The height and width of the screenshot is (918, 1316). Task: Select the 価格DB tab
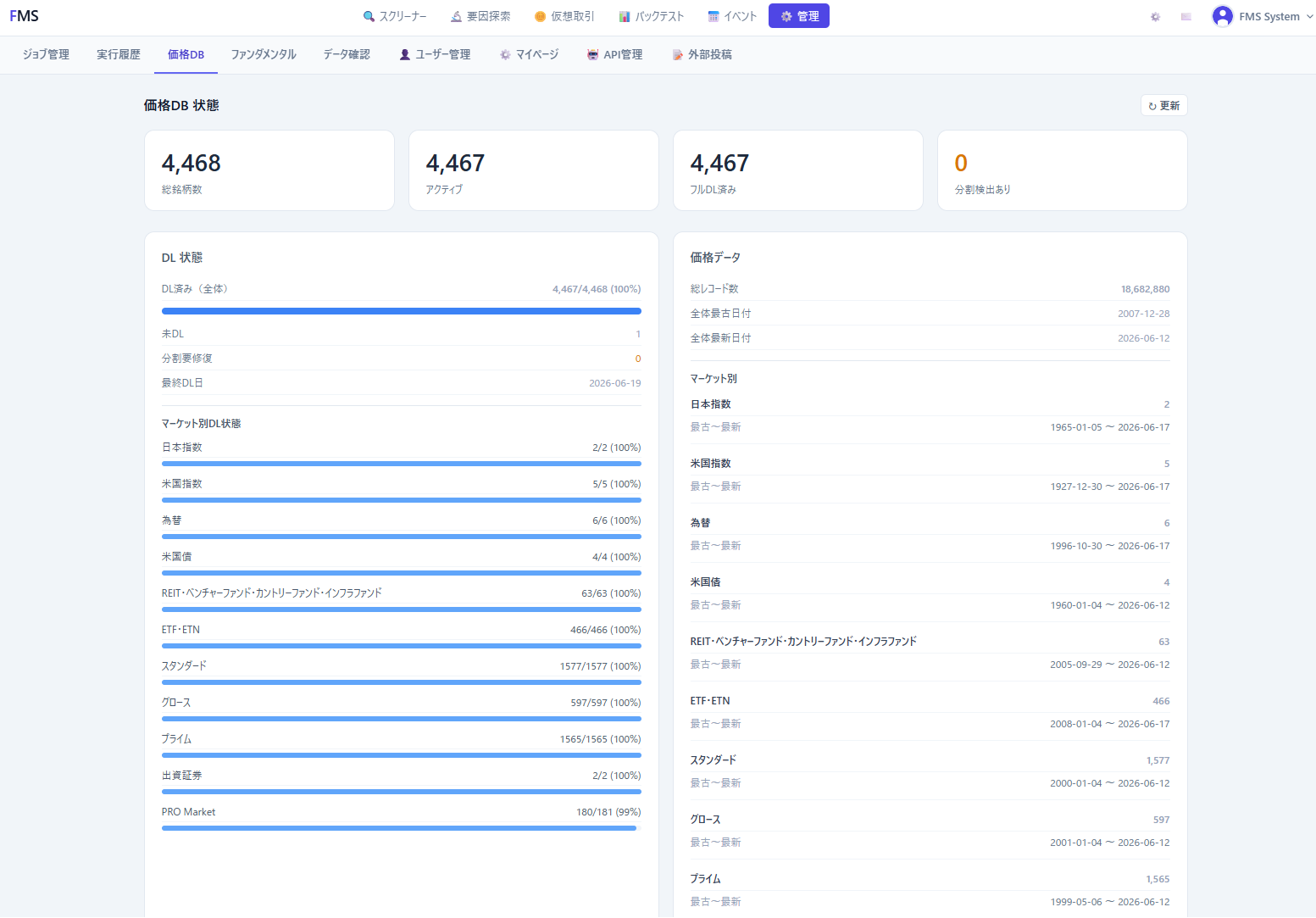click(186, 54)
